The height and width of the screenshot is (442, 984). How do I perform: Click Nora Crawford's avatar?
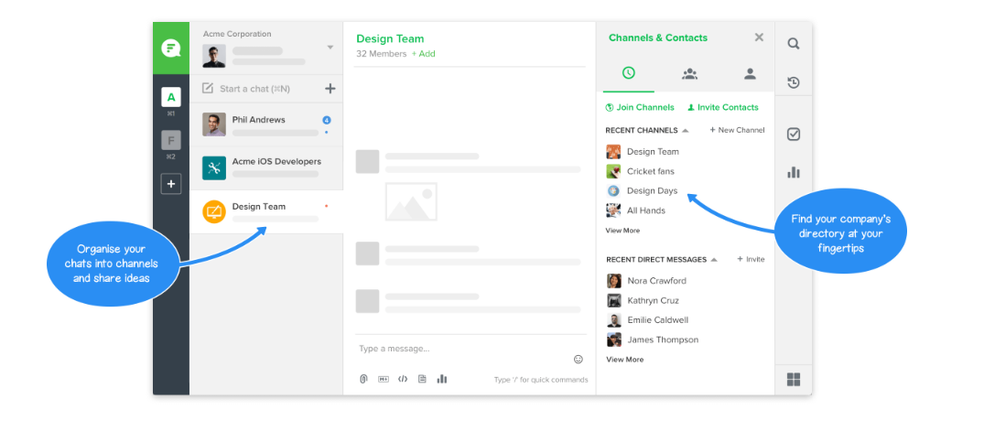tap(614, 281)
